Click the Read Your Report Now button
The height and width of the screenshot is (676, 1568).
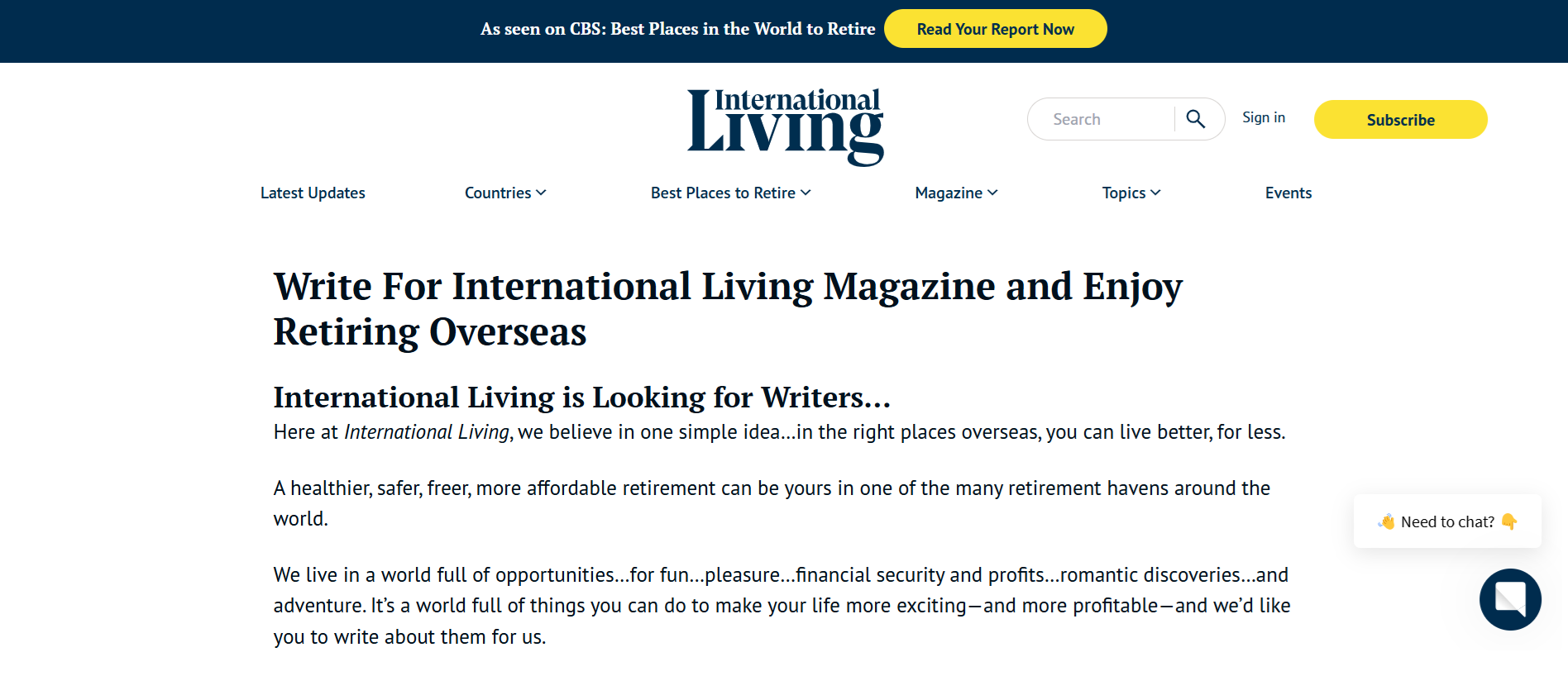pyautogui.click(x=995, y=29)
